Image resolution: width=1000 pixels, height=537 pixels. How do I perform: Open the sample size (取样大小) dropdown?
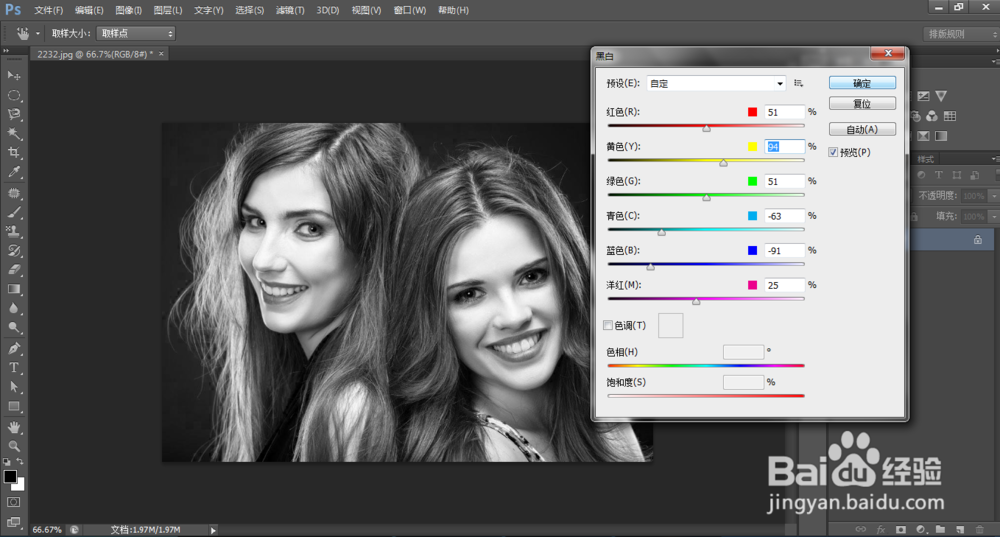(136, 33)
